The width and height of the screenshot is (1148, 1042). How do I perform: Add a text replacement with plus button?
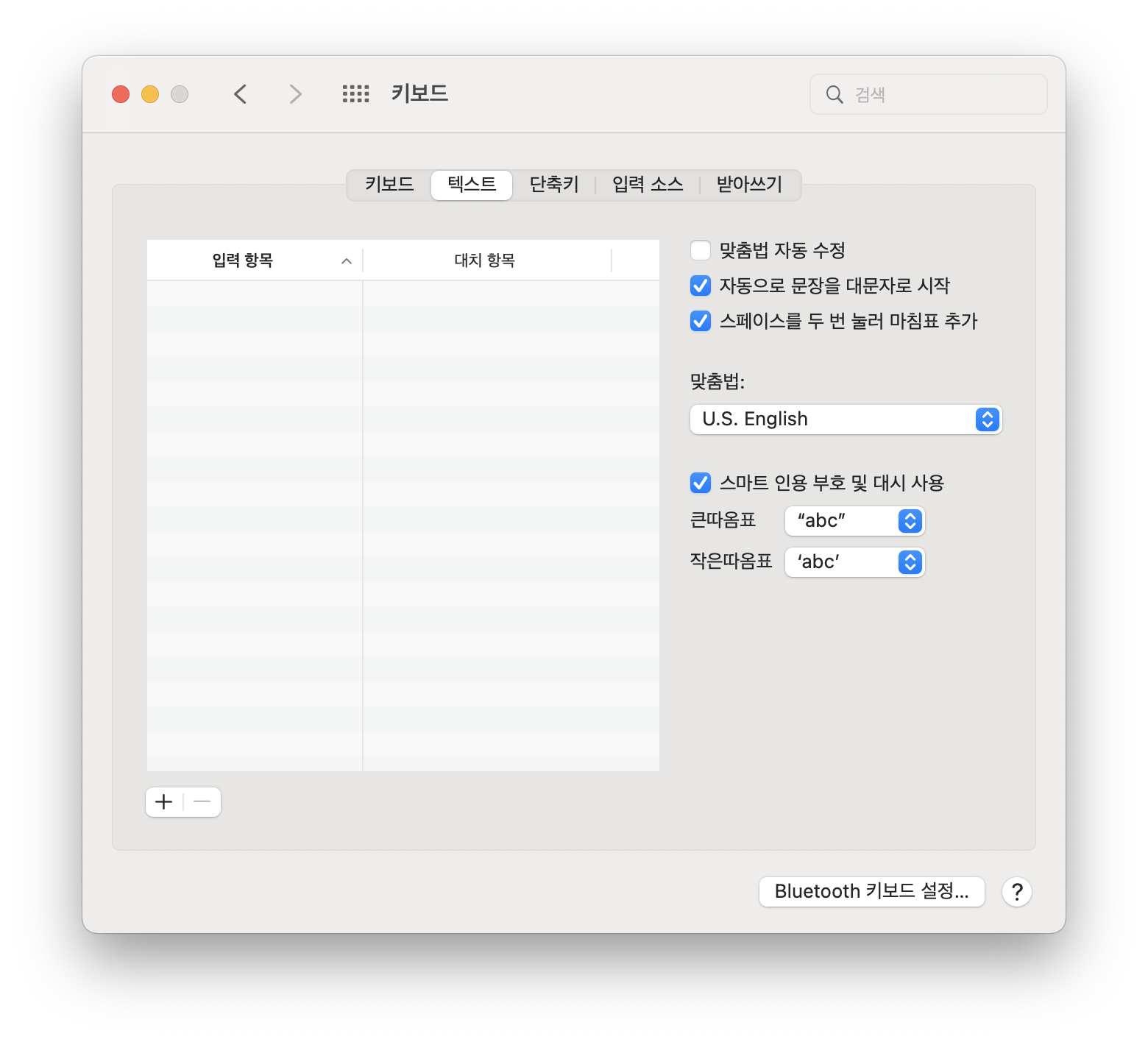pos(164,802)
